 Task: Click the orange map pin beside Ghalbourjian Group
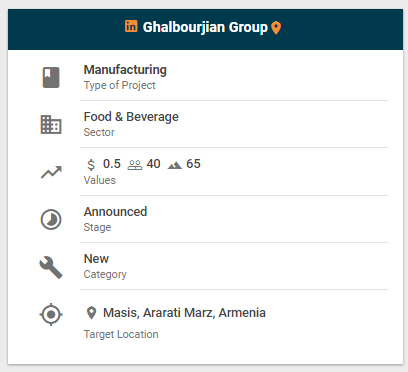pyautogui.click(x=276, y=28)
